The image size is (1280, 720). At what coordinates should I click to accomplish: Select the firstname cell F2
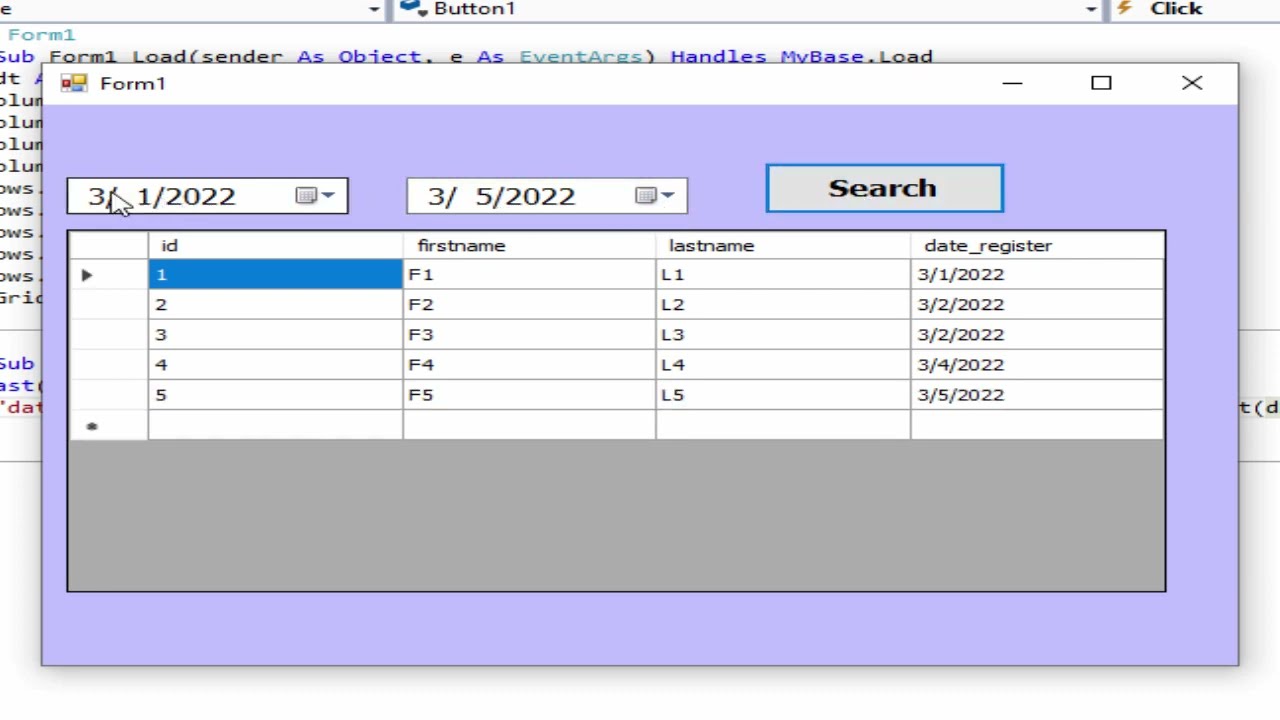click(529, 305)
